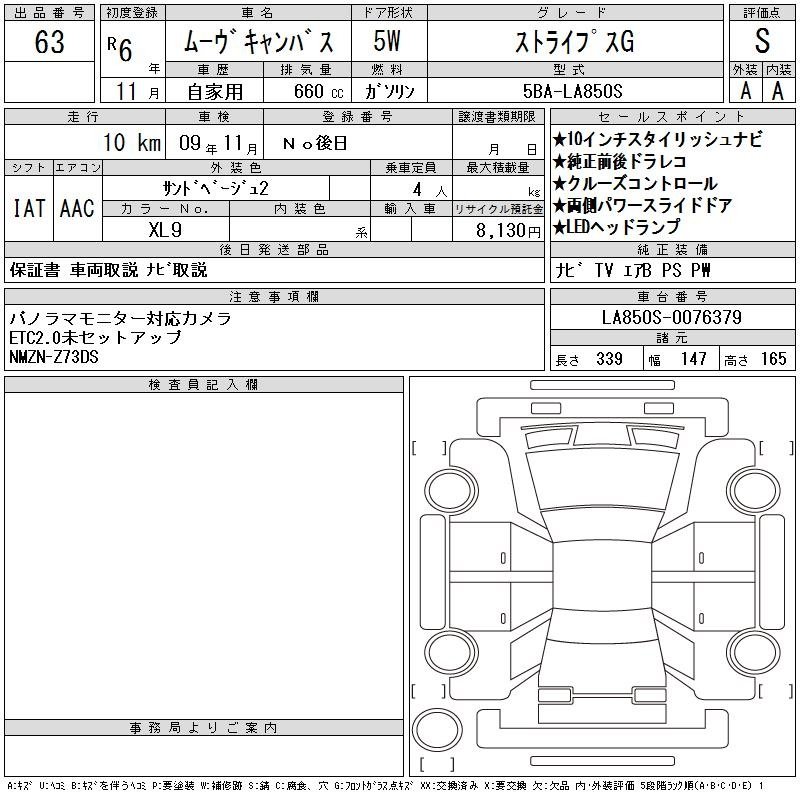The width and height of the screenshot is (800, 800).
Task: Select the "検査員記入欄" header
Action: click(x=204, y=385)
